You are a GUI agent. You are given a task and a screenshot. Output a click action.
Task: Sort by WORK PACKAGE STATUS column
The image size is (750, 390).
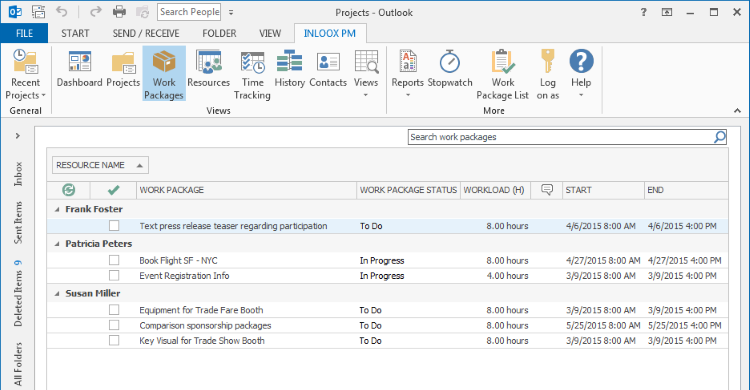point(408,190)
